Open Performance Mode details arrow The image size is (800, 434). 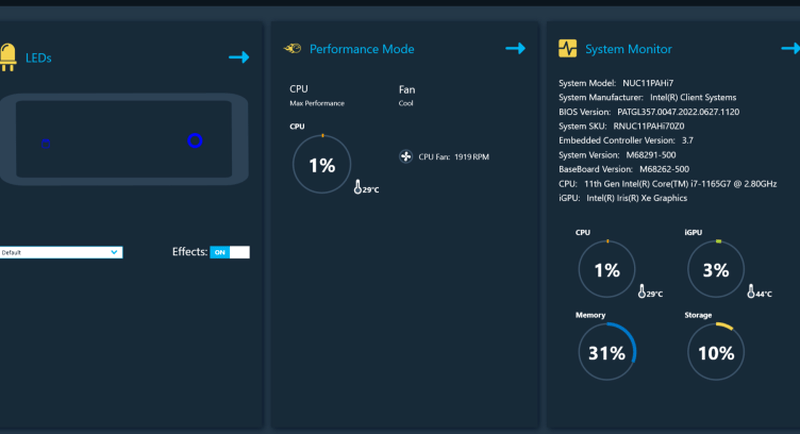click(515, 48)
